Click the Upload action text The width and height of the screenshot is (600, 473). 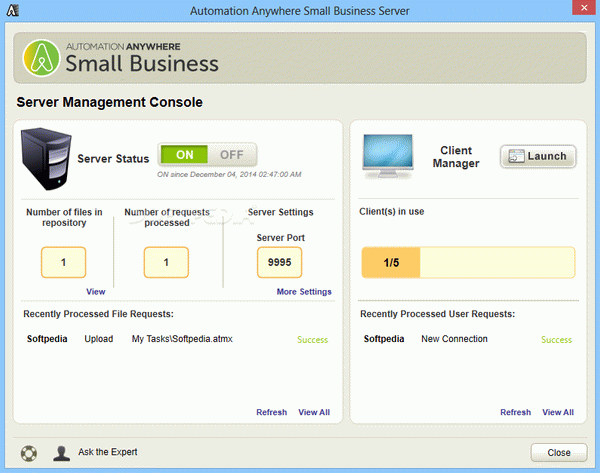tap(99, 339)
